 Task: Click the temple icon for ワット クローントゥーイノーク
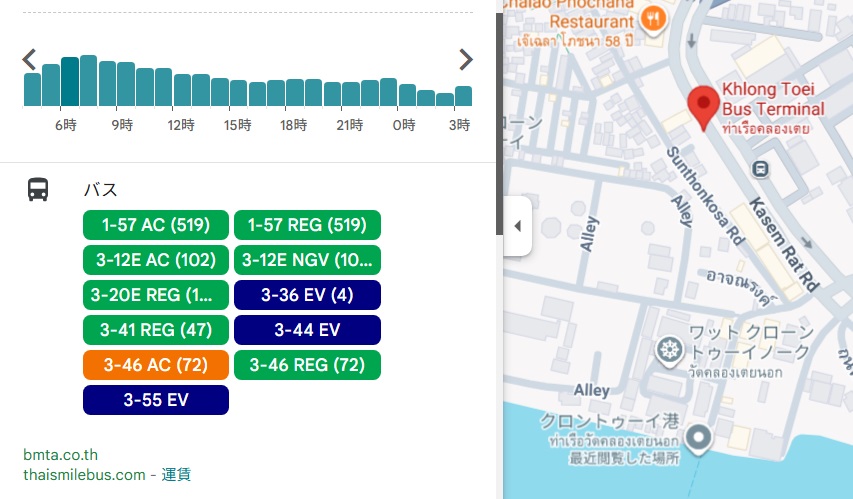pyautogui.click(x=668, y=350)
